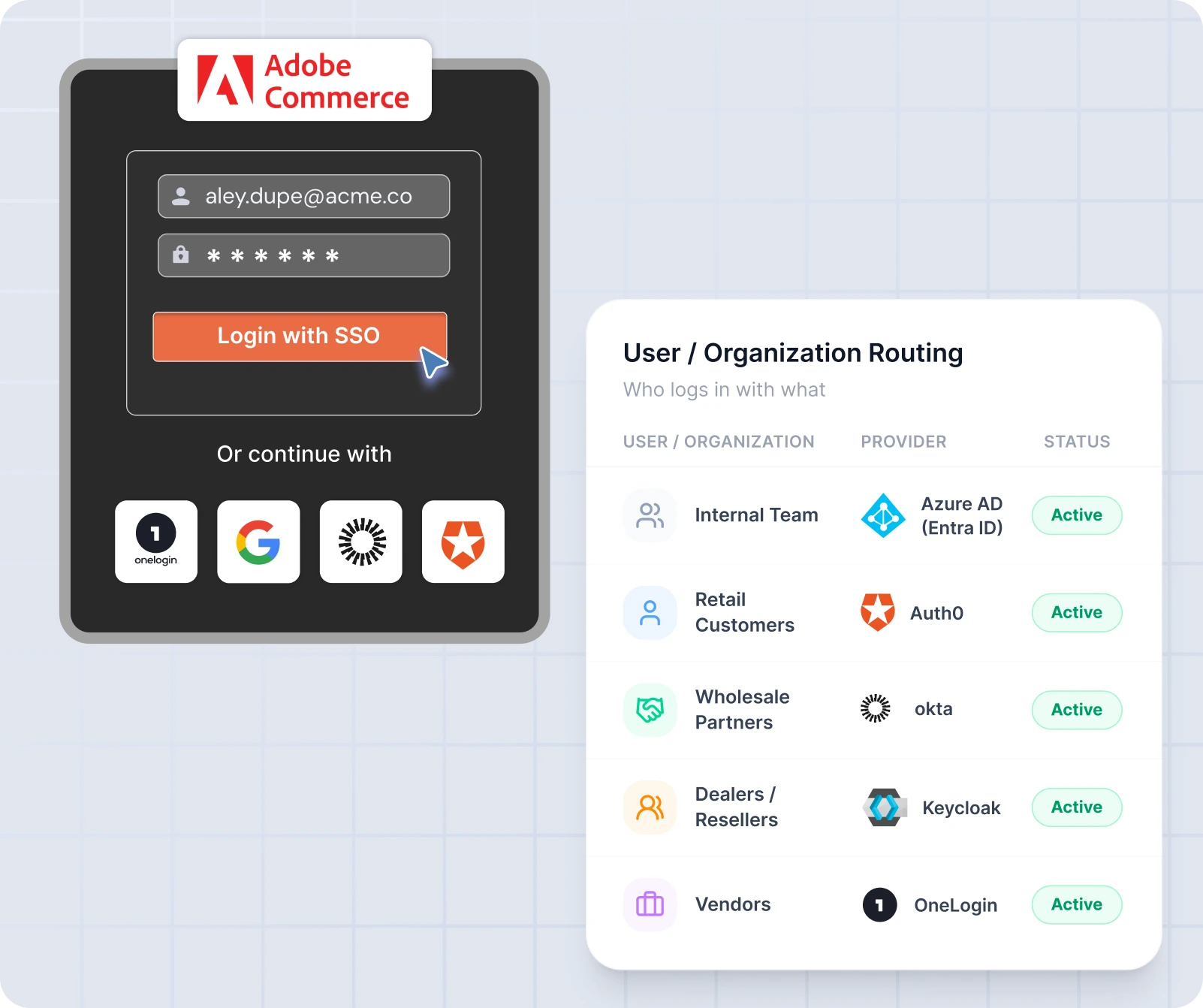Image resolution: width=1203 pixels, height=1008 pixels.
Task: Click the Retail Customers person icon
Action: [x=650, y=613]
